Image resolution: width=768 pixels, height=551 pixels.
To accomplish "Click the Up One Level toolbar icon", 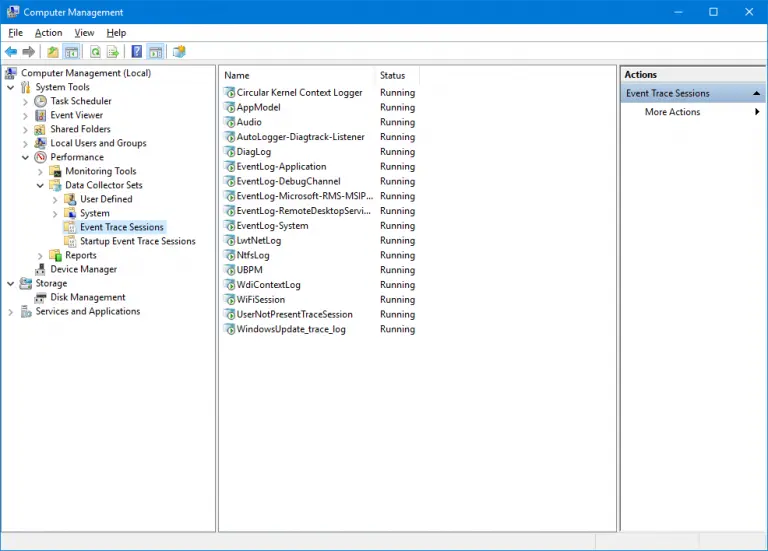I will (53, 52).
